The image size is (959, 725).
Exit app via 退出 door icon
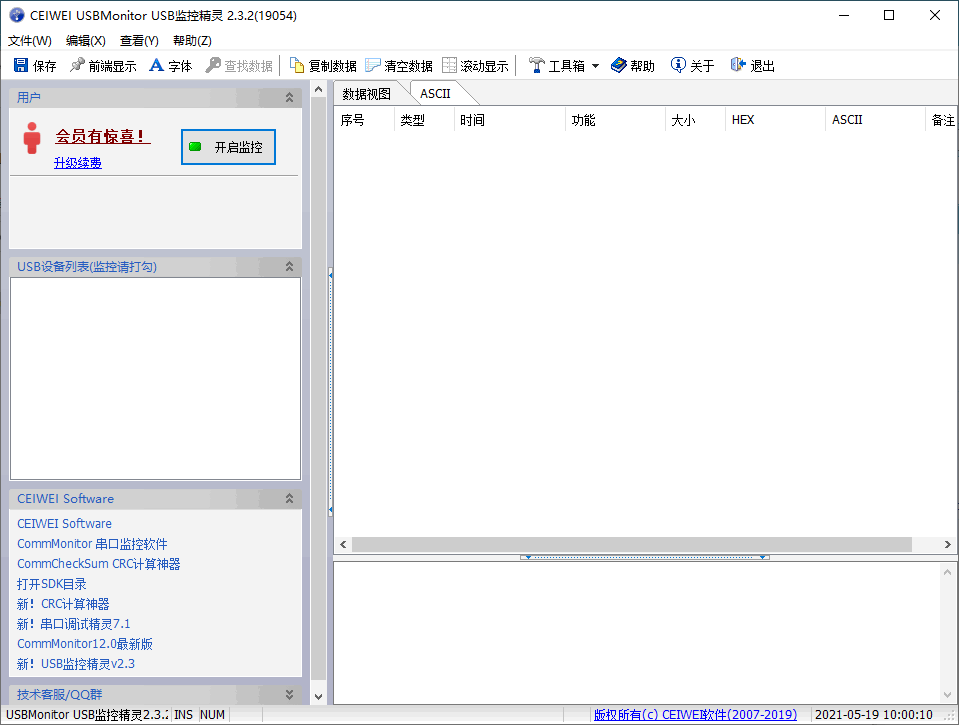pyautogui.click(x=738, y=65)
